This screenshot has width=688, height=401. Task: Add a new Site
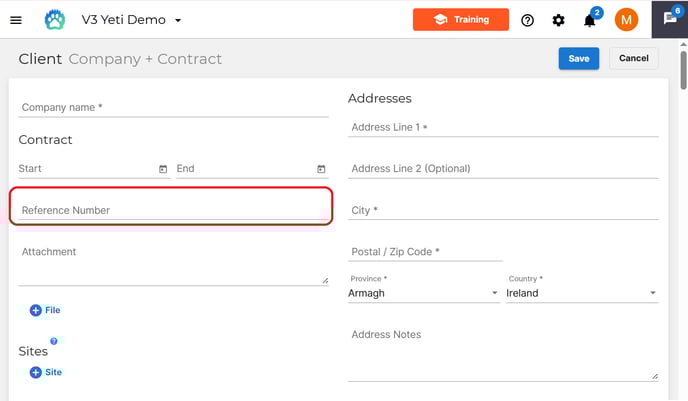point(46,372)
